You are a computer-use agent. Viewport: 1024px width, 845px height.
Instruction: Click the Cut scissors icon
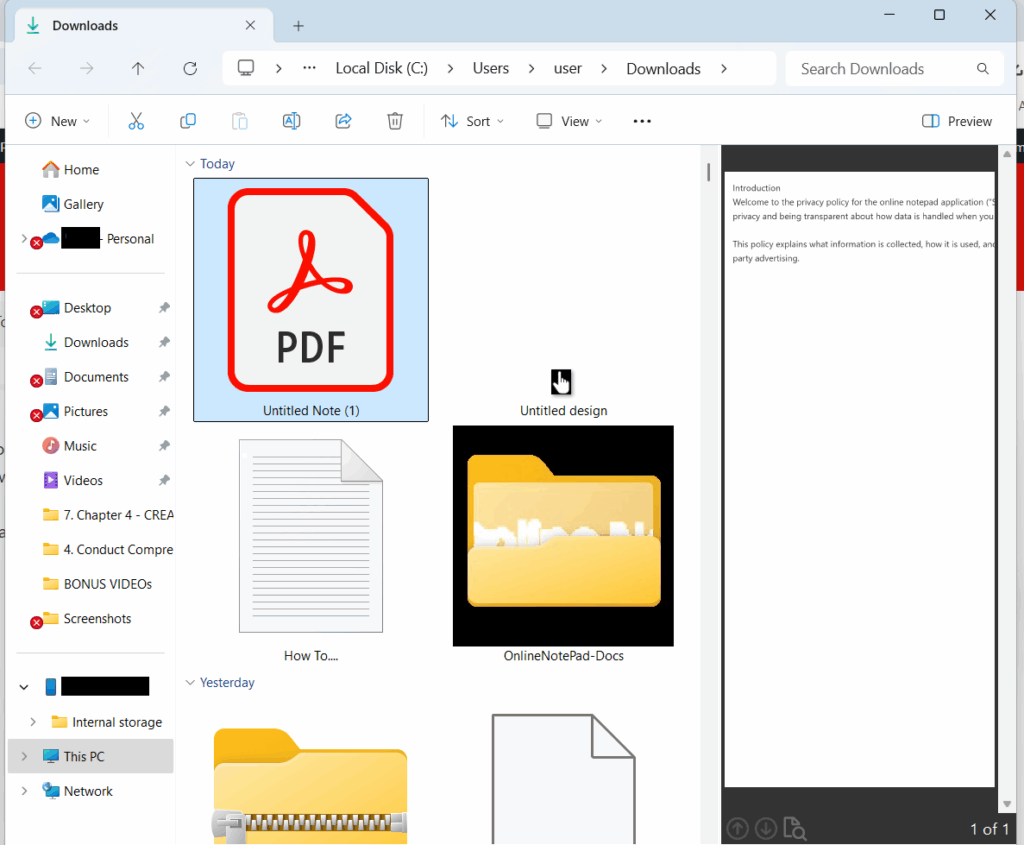(136, 121)
